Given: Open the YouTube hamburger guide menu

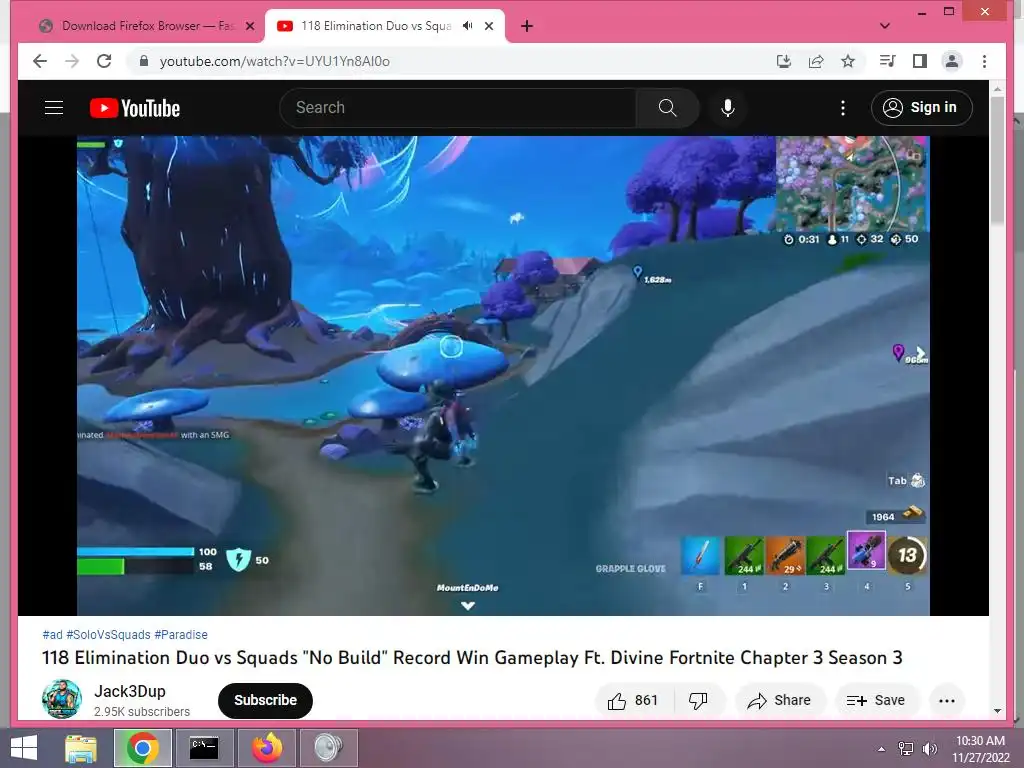Looking at the screenshot, I should [54, 108].
